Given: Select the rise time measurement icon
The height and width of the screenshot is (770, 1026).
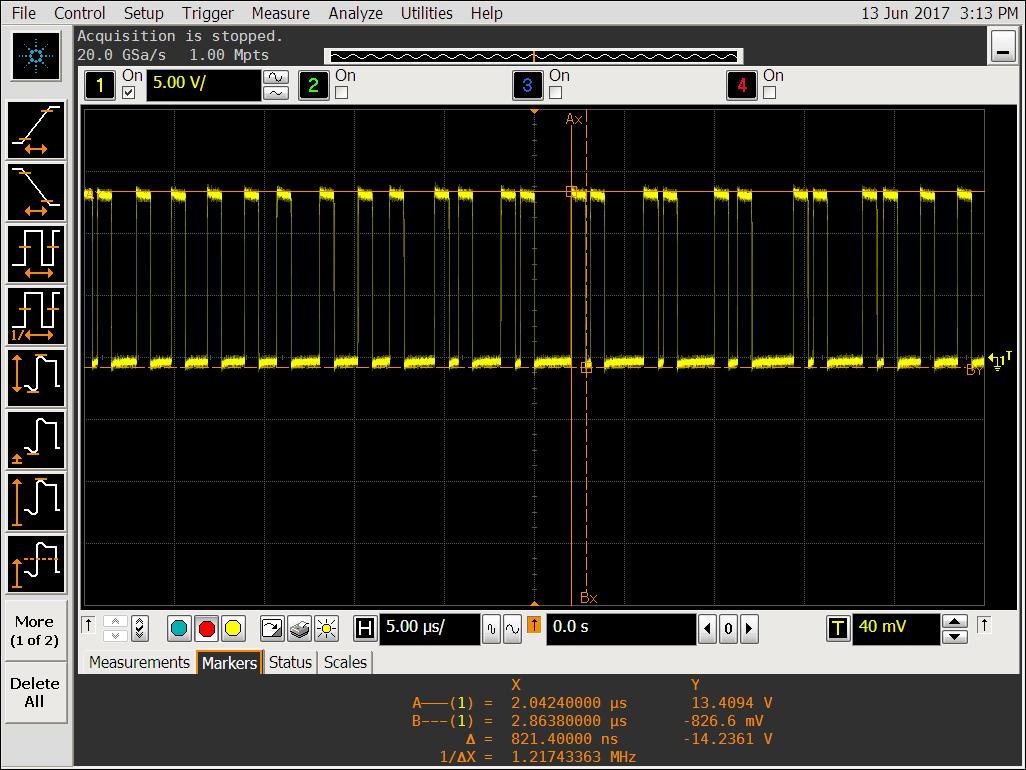Looking at the screenshot, I should pyautogui.click(x=36, y=130).
